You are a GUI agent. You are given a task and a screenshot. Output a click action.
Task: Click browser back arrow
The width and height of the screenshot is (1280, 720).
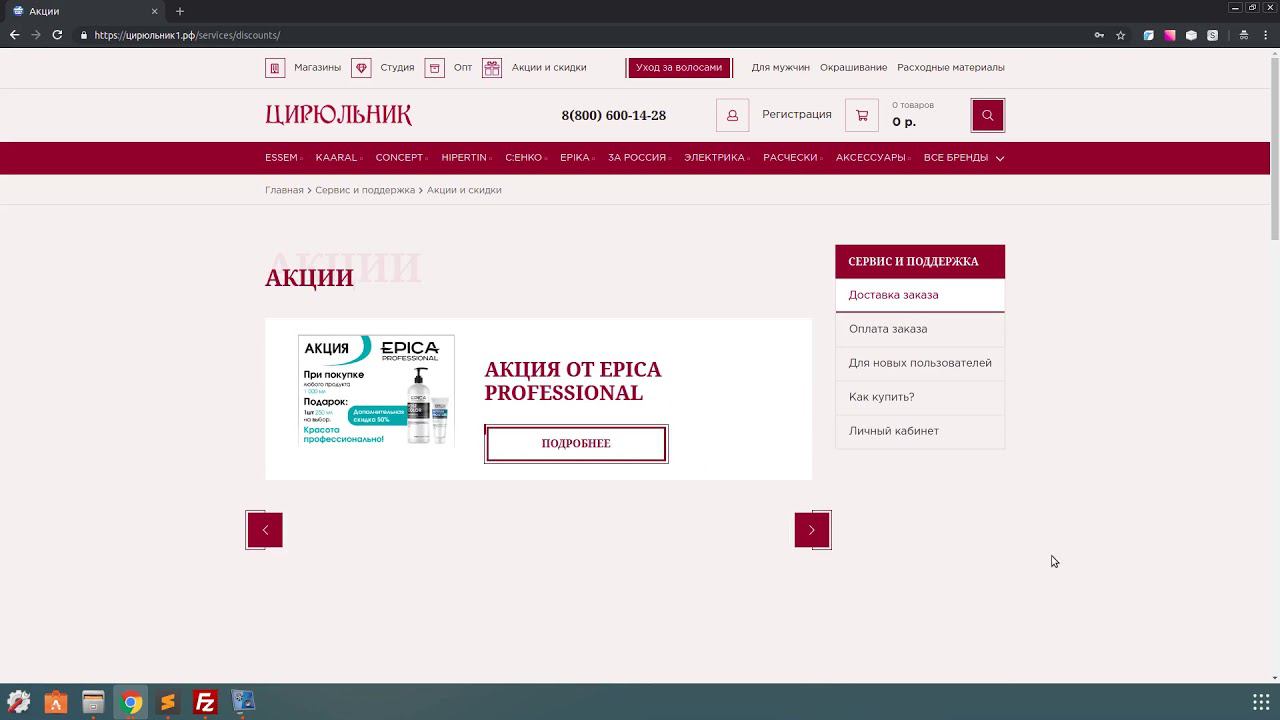pyautogui.click(x=14, y=35)
